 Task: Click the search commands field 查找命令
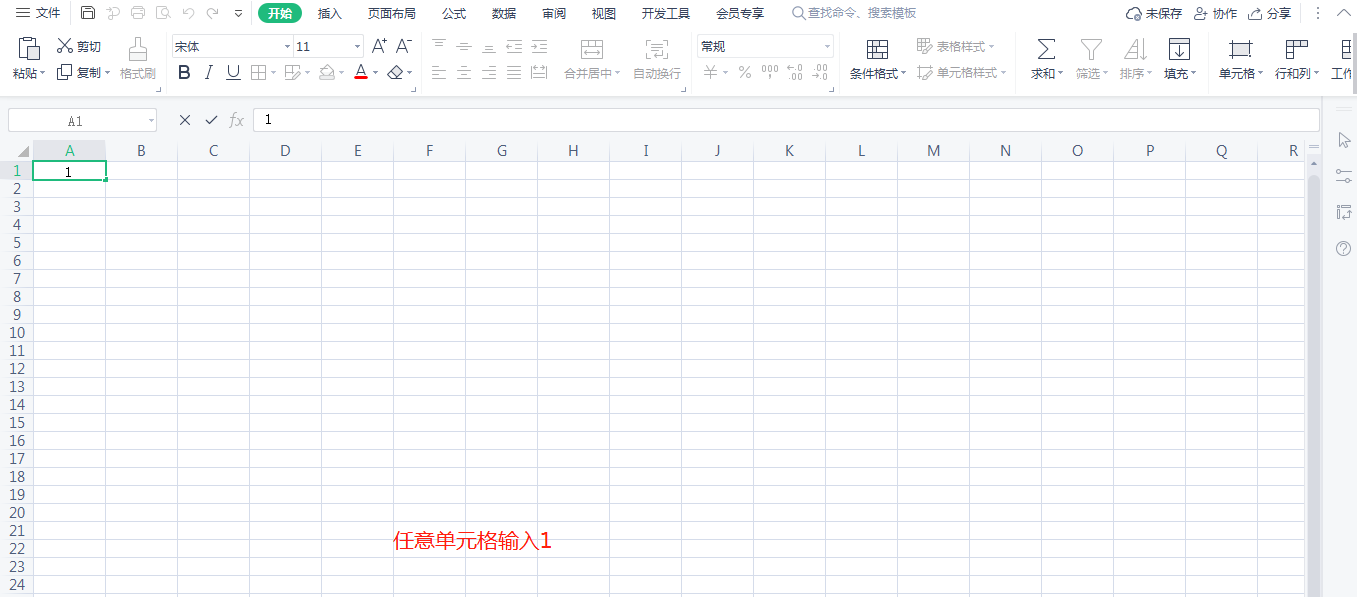(x=860, y=13)
